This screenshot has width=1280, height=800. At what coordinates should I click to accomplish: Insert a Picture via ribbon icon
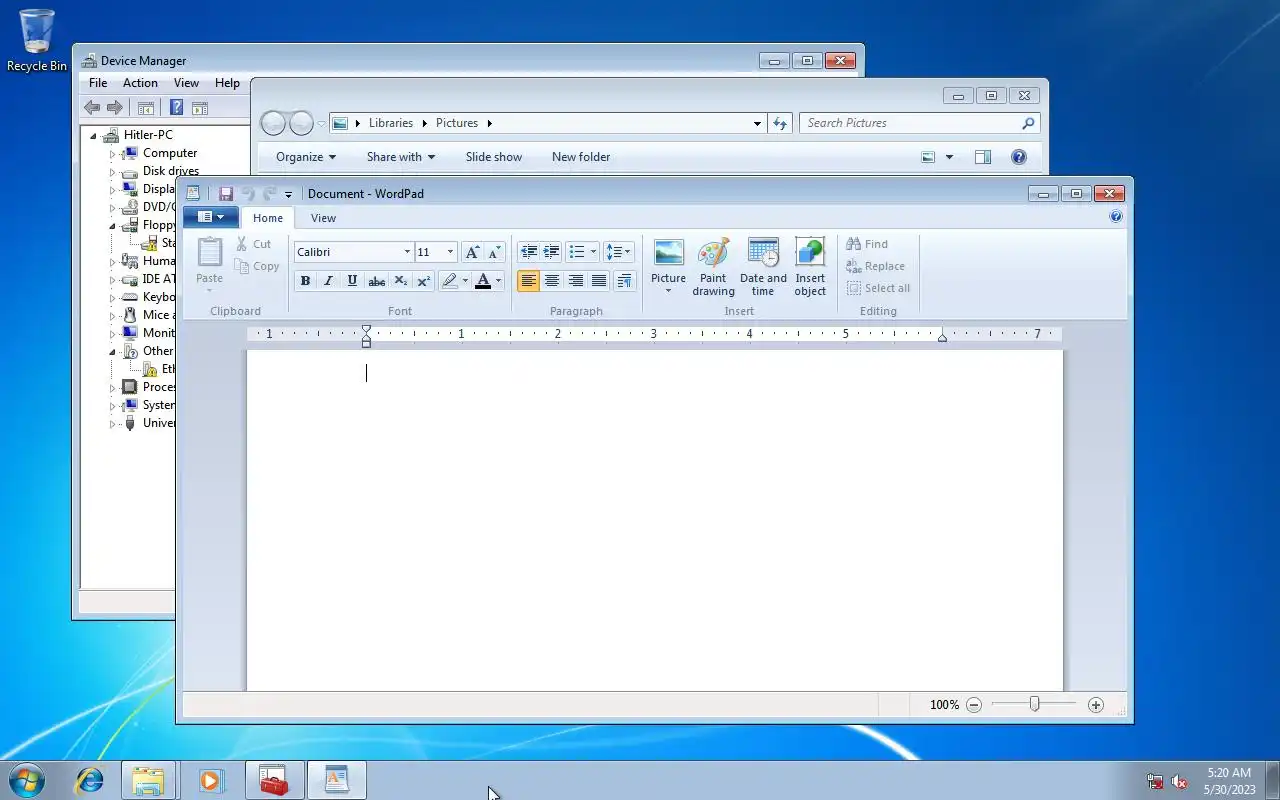[x=668, y=252]
